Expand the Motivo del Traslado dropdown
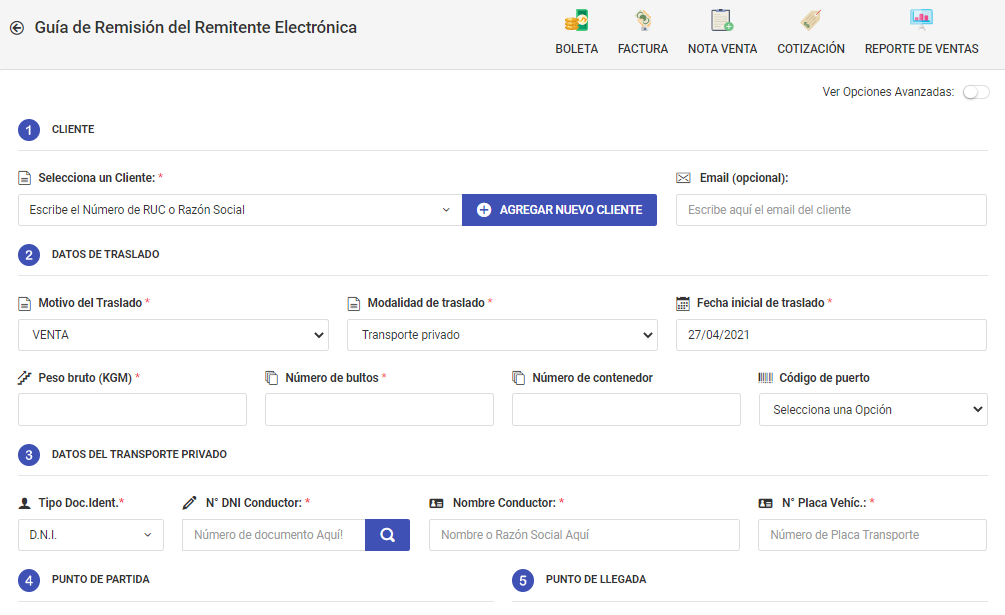This screenshot has width=1005, height=615. point(173,335)
